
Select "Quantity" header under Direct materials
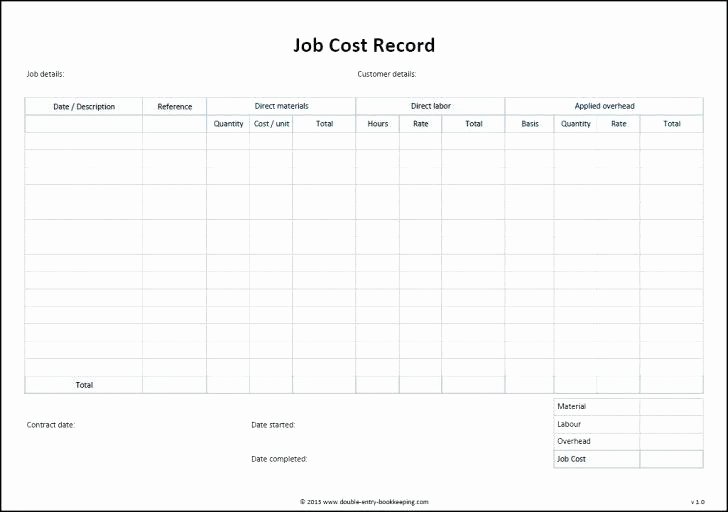pos(228,124)
